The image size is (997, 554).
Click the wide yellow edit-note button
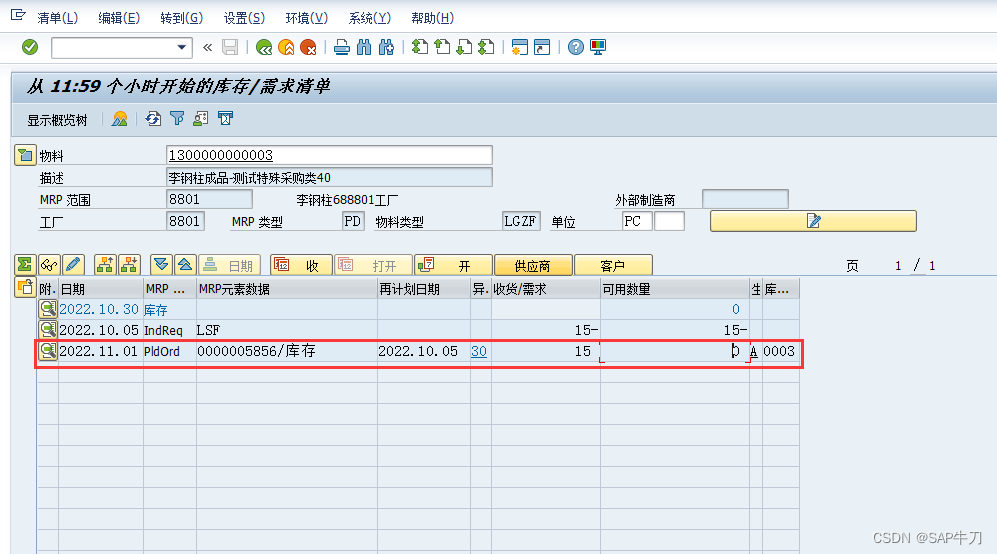pyautogui.click(x=813, y=221)
